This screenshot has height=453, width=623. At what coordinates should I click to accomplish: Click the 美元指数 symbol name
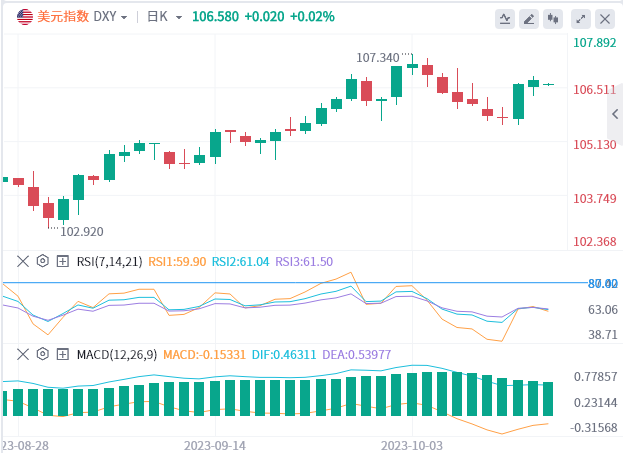(x=62, y=17)
